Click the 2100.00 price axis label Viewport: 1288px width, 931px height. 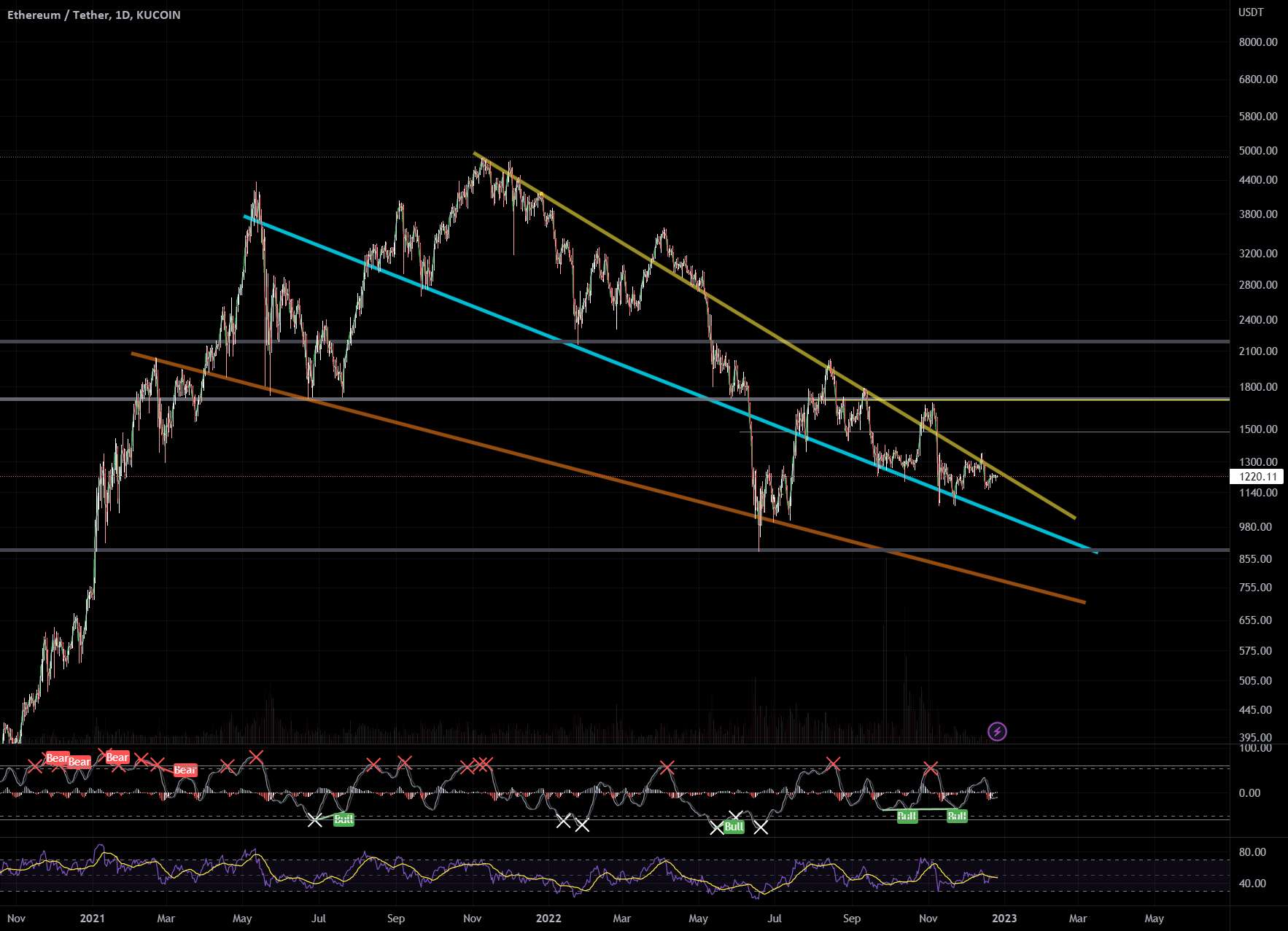tap(1258, 351)
